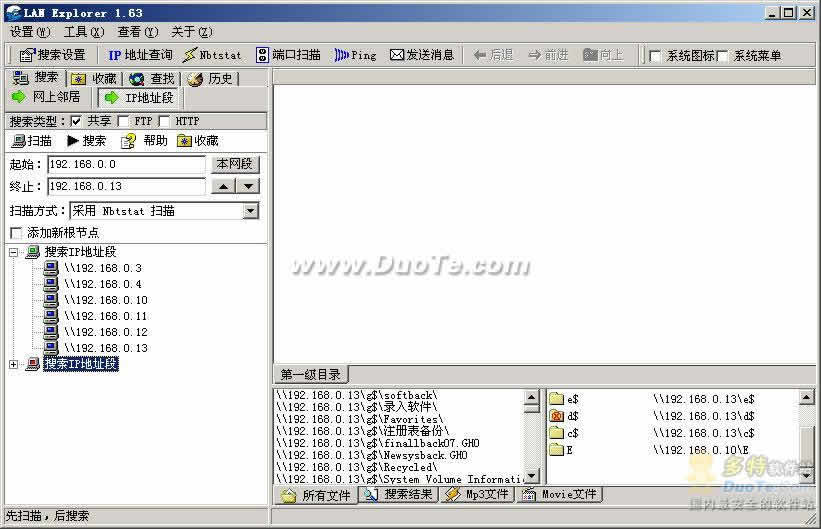Viewport: 821px width, 529px height.
Task: Click the 第一级目录 tab
Action: tap(310, 374)
